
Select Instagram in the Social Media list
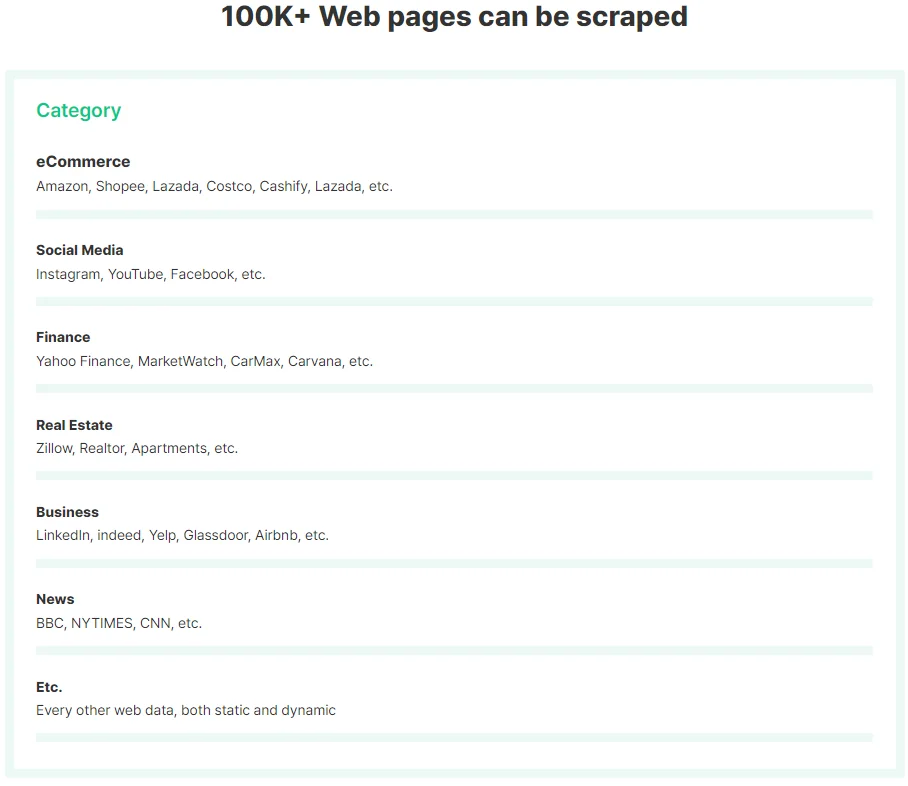(68, 274)
